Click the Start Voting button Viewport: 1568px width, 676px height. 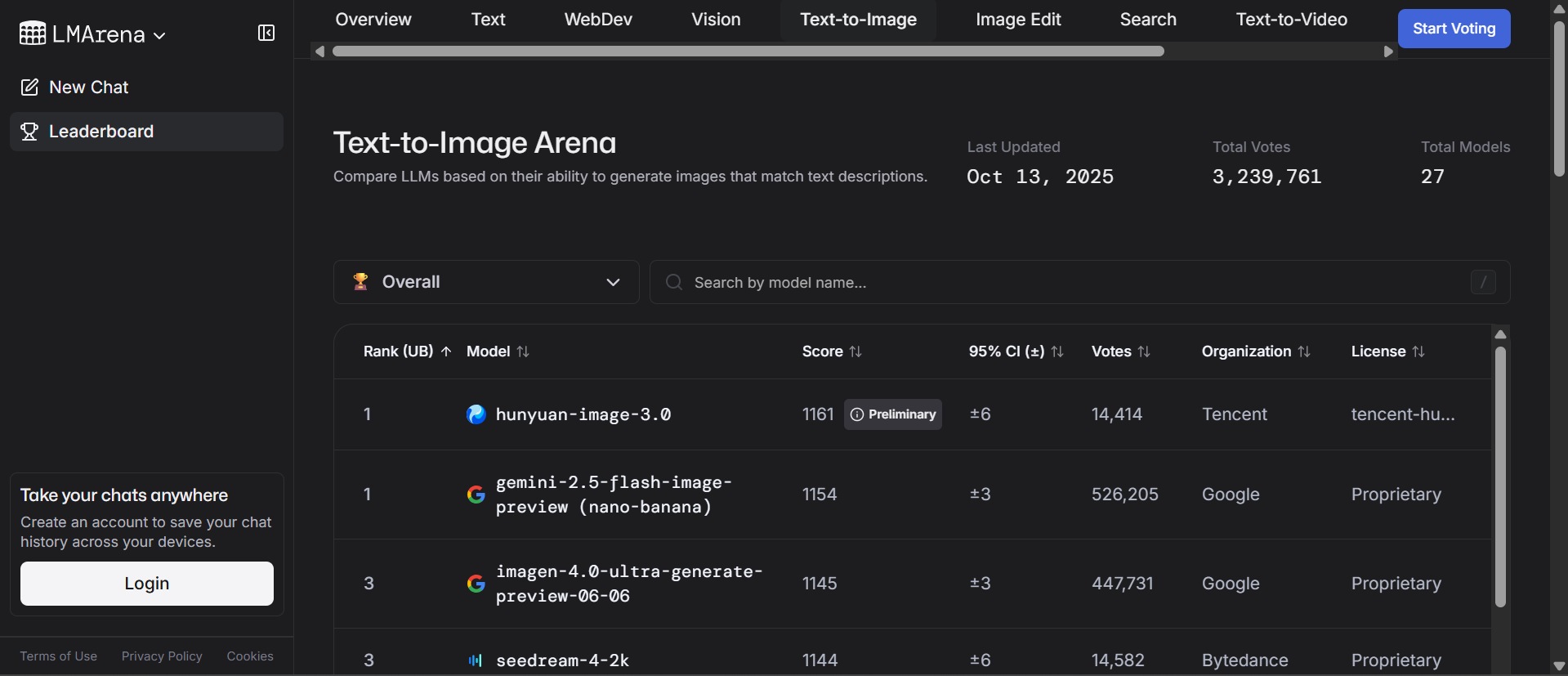tap(1454, 29)
